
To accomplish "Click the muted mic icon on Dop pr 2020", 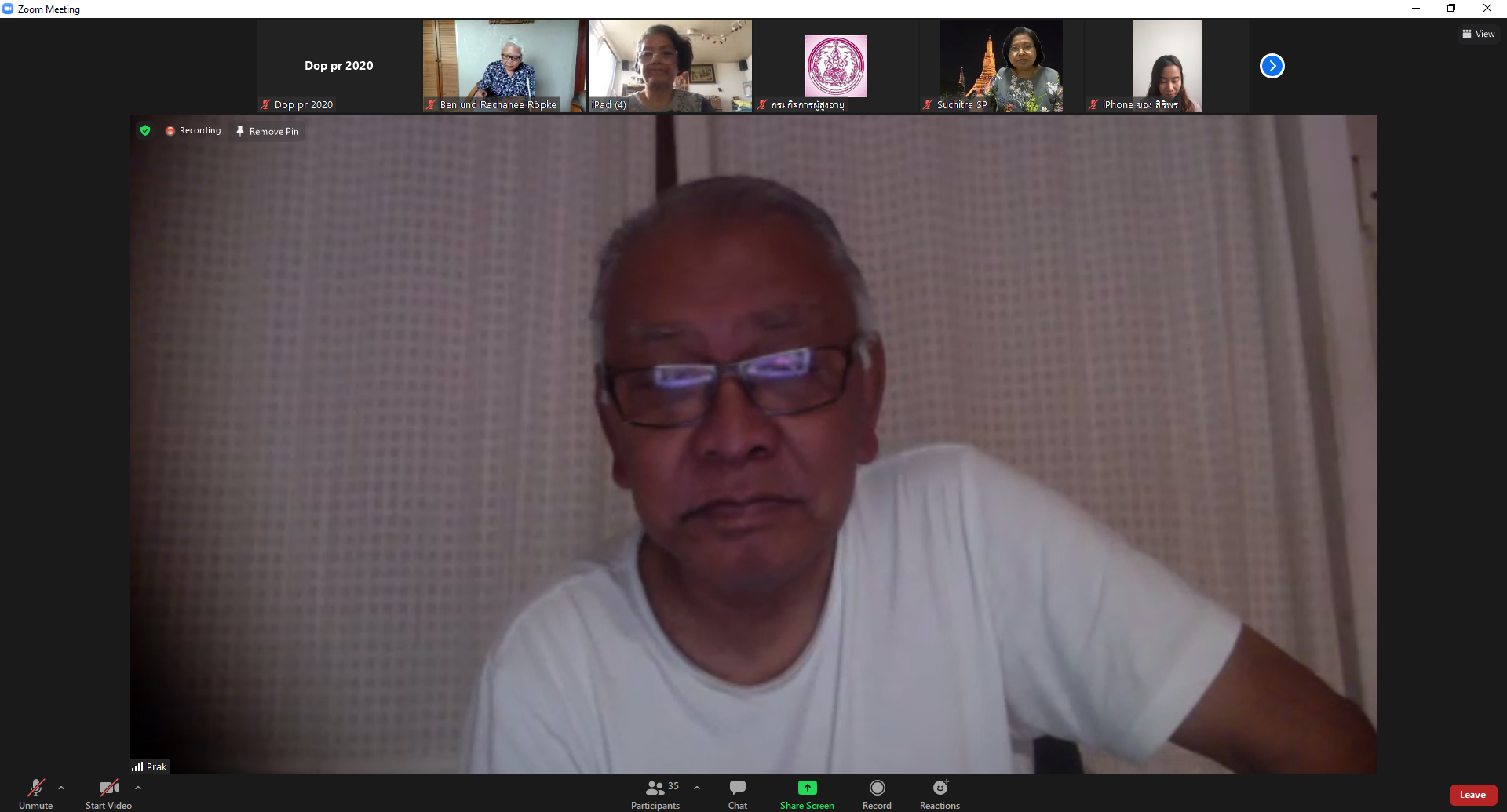I will [x=265, y=104].
